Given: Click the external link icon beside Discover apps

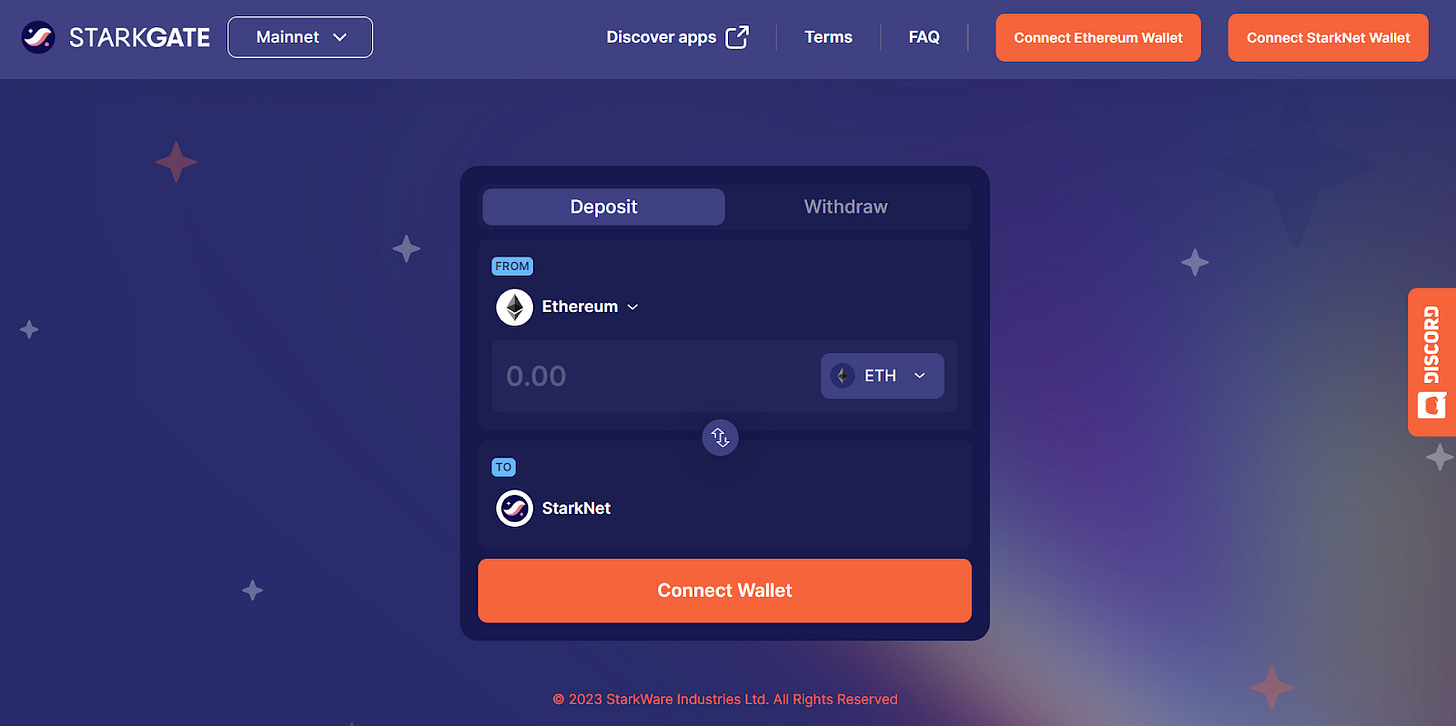Looking at the screenshot, I should (x=737, y=37).
